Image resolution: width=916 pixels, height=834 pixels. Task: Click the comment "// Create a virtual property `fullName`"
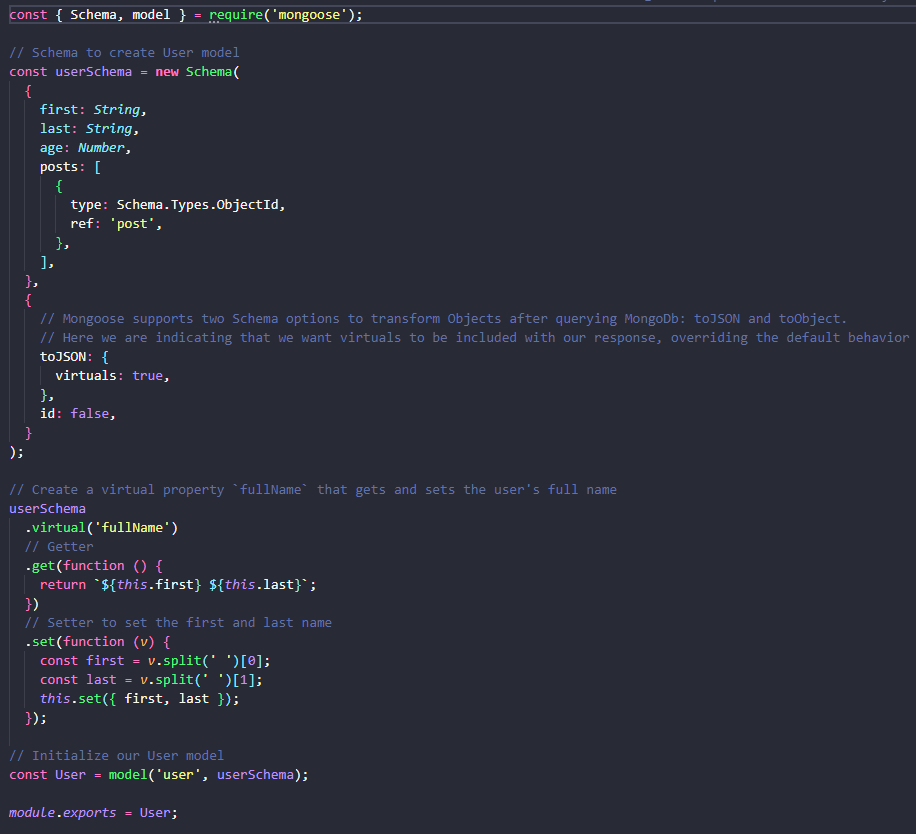[313, 489]
